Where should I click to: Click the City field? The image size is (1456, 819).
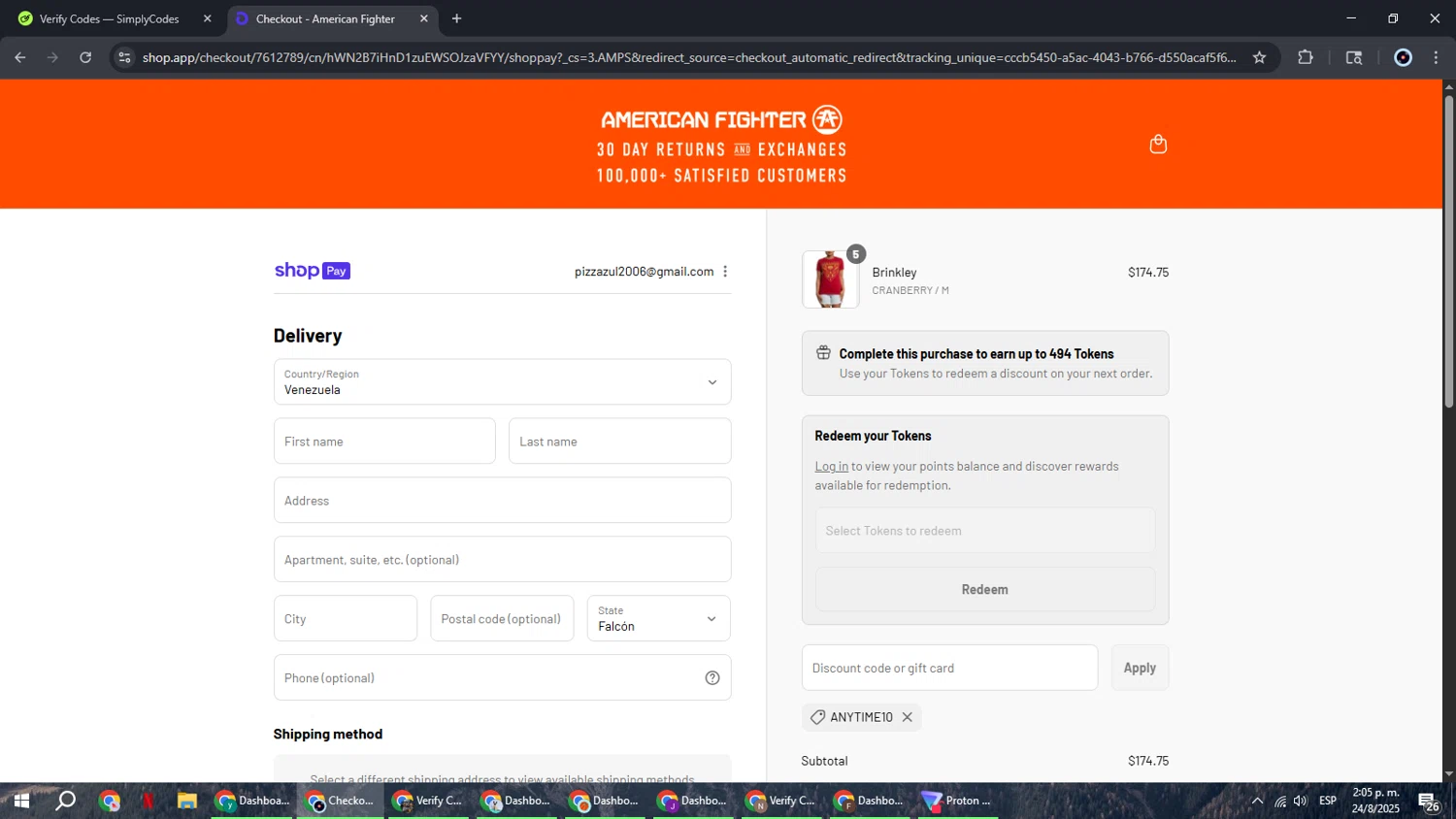[x=346, y=618]
